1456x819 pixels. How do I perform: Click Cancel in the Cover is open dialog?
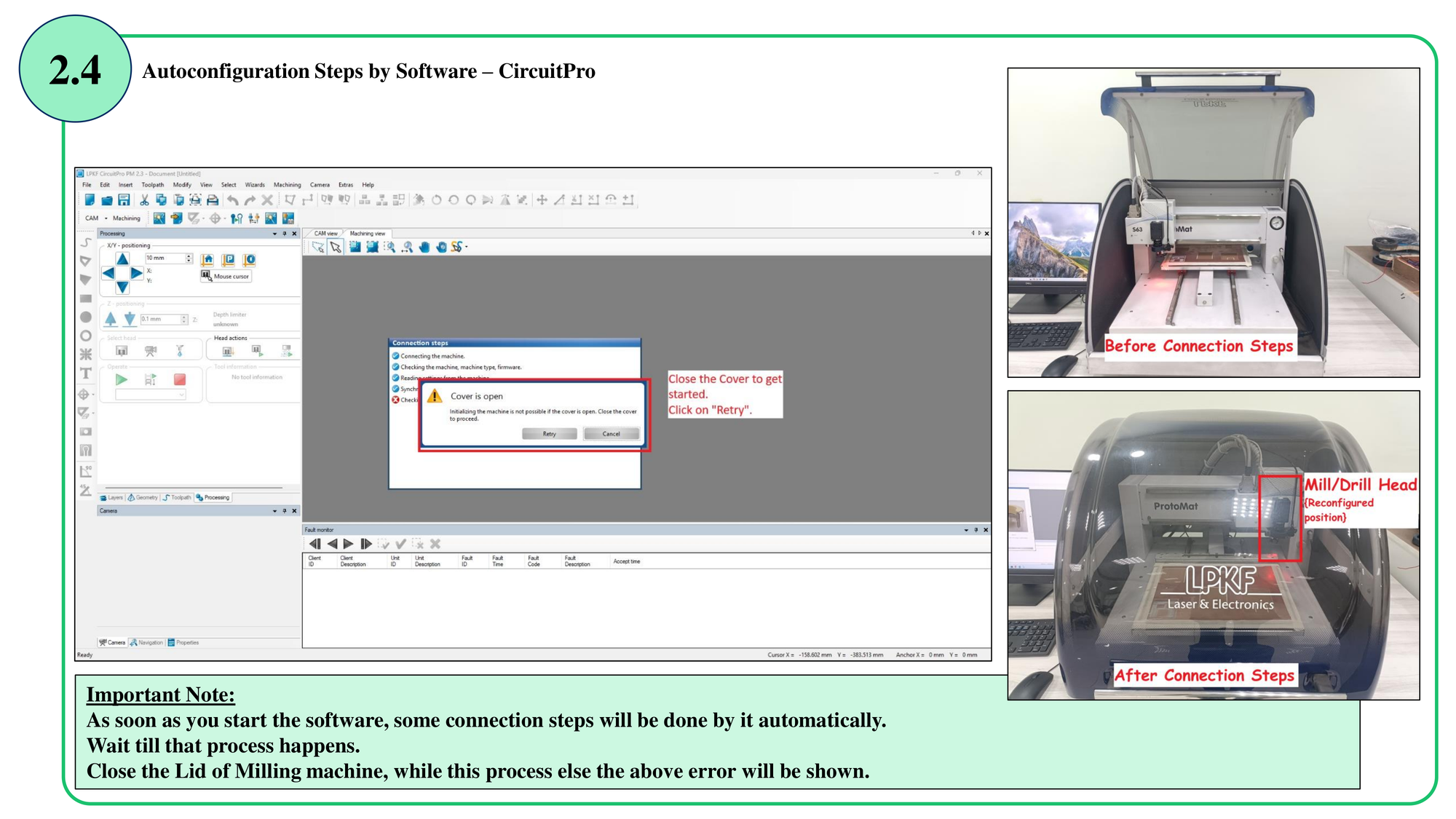612,434
